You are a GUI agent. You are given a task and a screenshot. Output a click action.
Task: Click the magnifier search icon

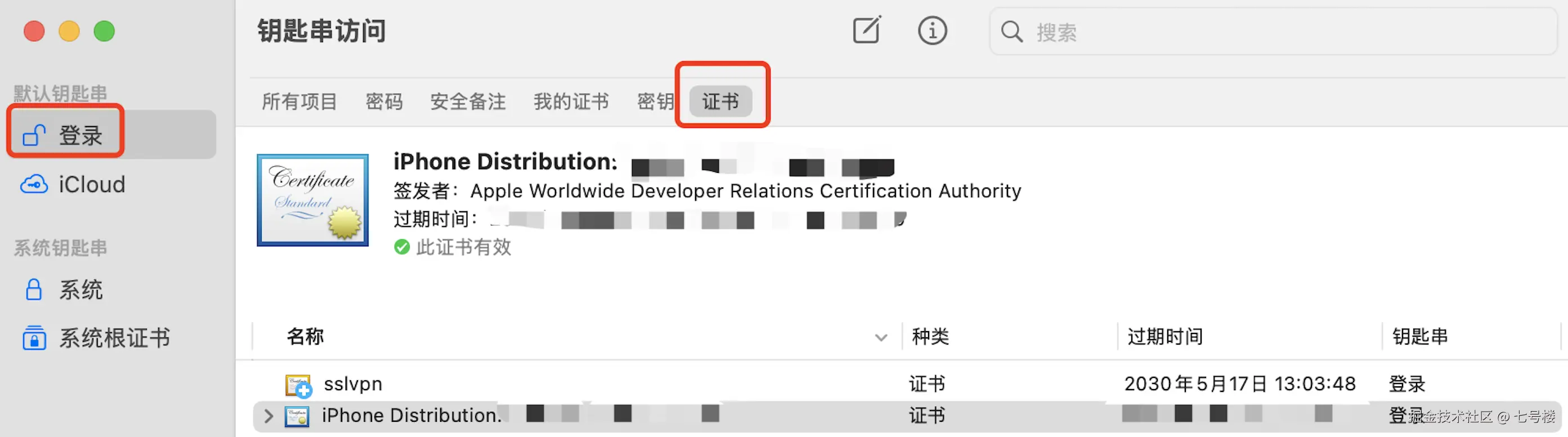1011,32
